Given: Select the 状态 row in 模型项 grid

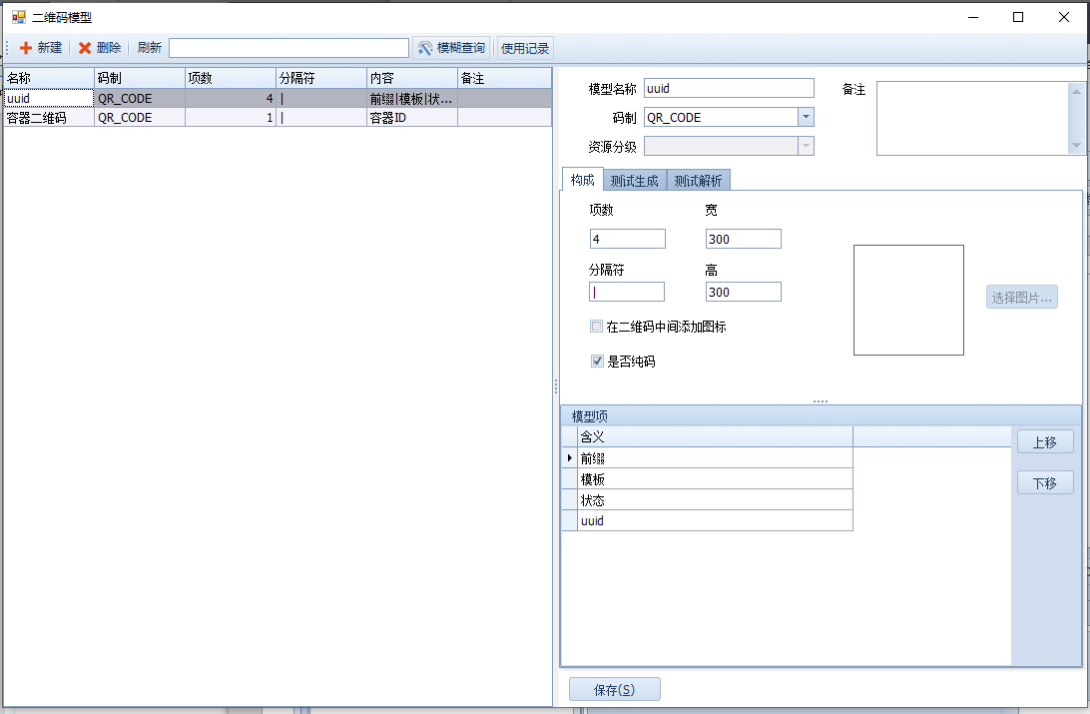Looking at the screenshot, I should coord(715,500).
